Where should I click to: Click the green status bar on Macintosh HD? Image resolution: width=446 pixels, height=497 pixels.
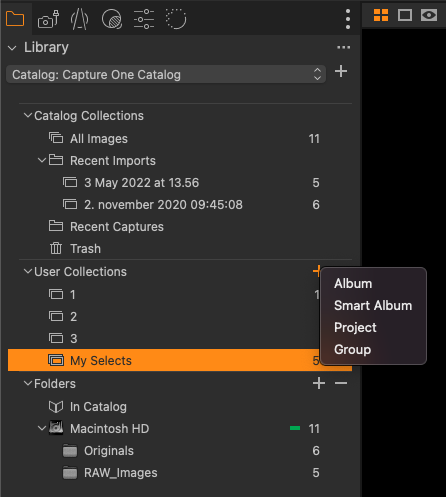(295, 428)
